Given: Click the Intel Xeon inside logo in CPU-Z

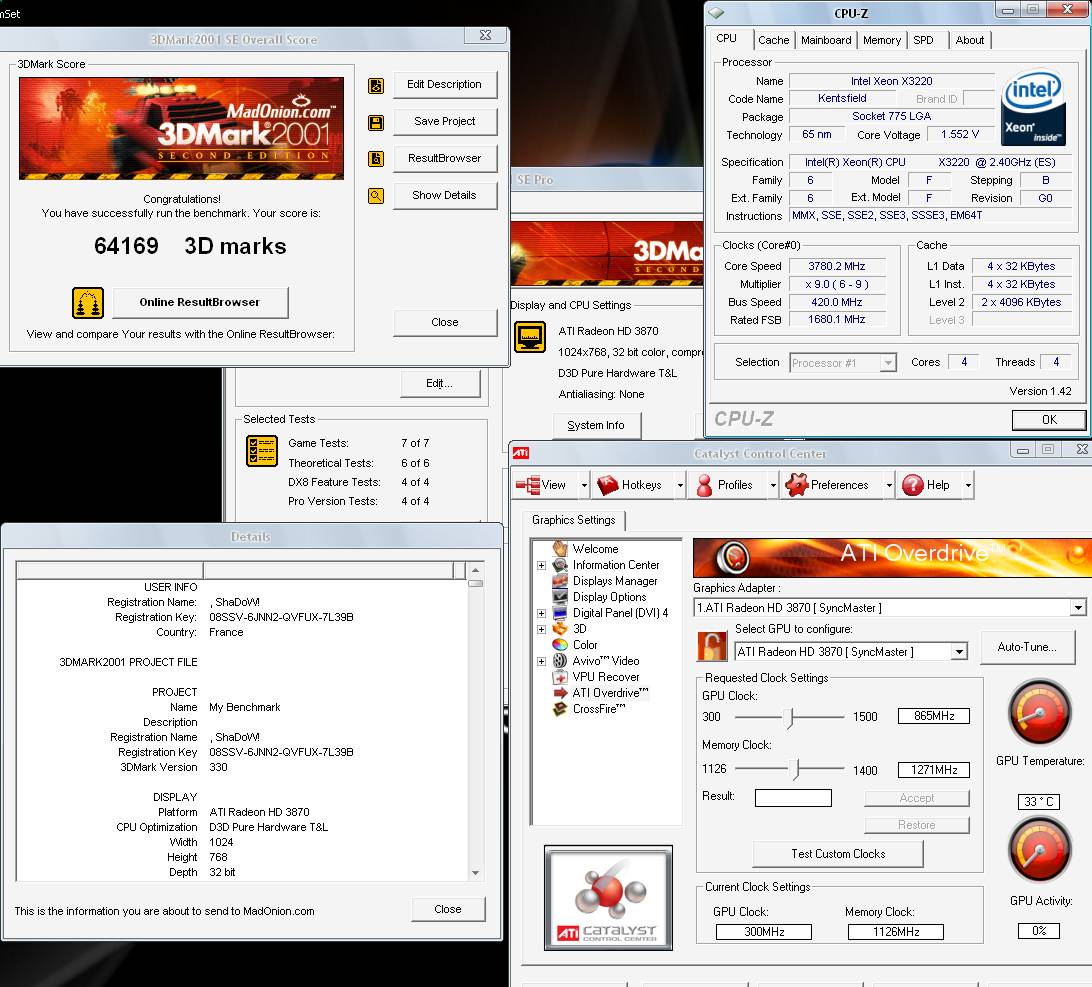Looking at the screenshot, I should 1034,107.
